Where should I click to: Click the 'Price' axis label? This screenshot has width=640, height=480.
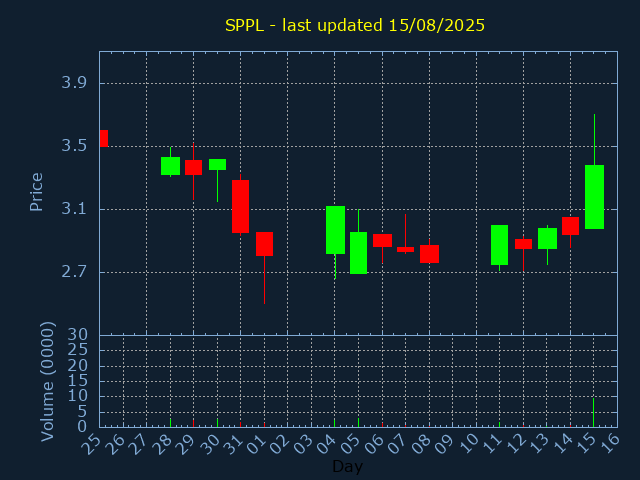[x=36, y=192]
